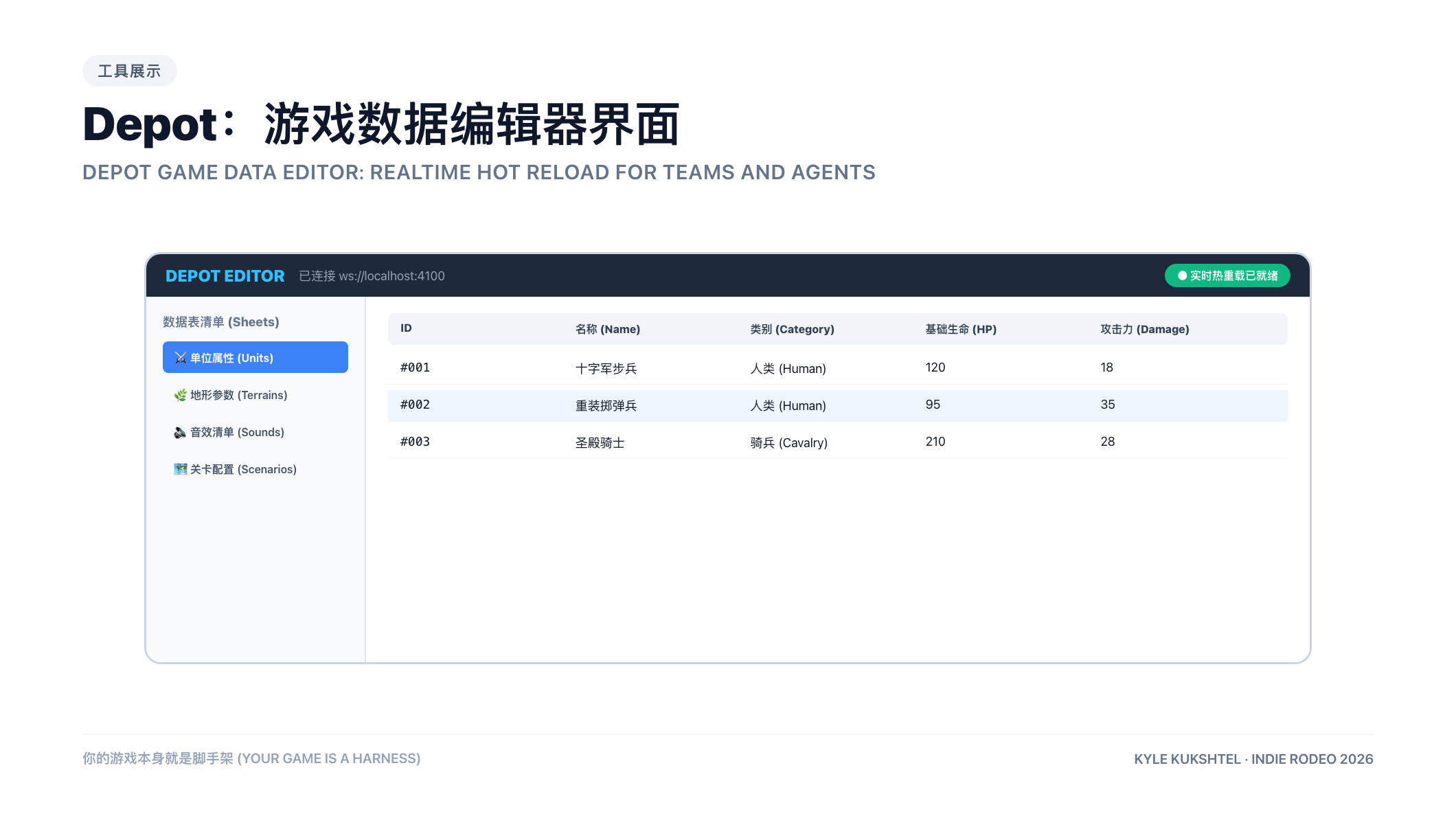
Task: Click the name cell 重装掷弹兵
Action: tap(606, 405)
